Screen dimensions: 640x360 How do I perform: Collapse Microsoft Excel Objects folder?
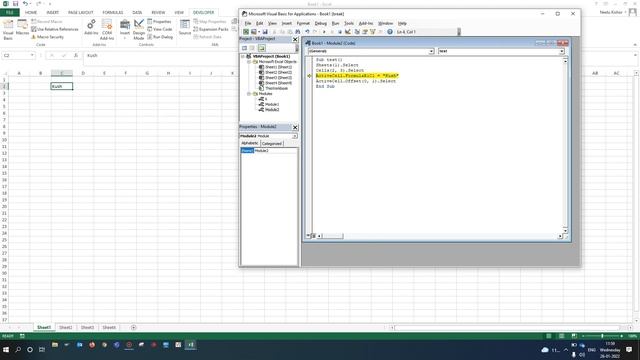click(249, 62)
